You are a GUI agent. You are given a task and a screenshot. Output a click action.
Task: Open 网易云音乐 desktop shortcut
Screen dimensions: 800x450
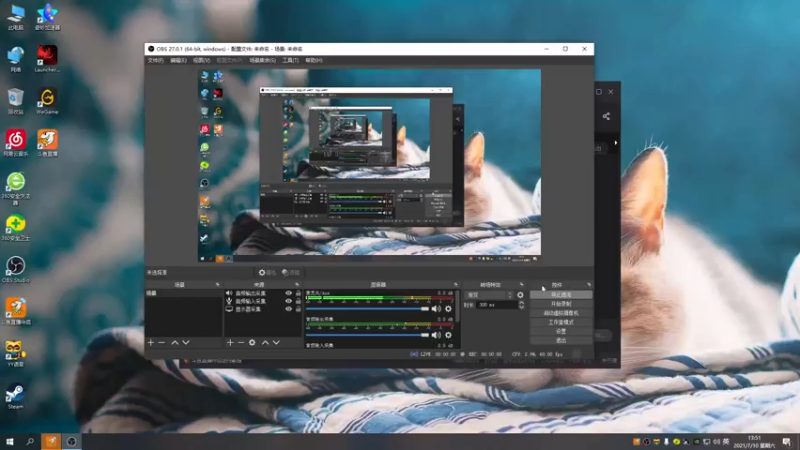[x=16, y=143]
